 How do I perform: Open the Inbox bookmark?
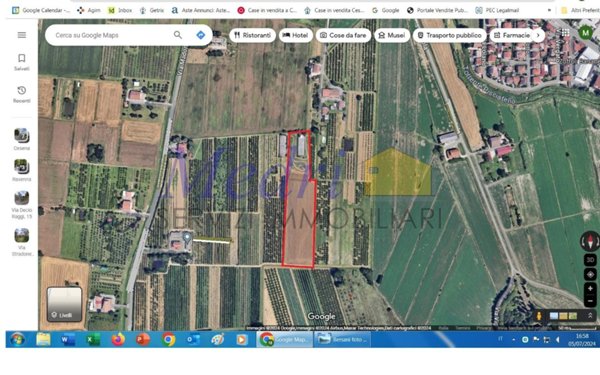point(120,10)
